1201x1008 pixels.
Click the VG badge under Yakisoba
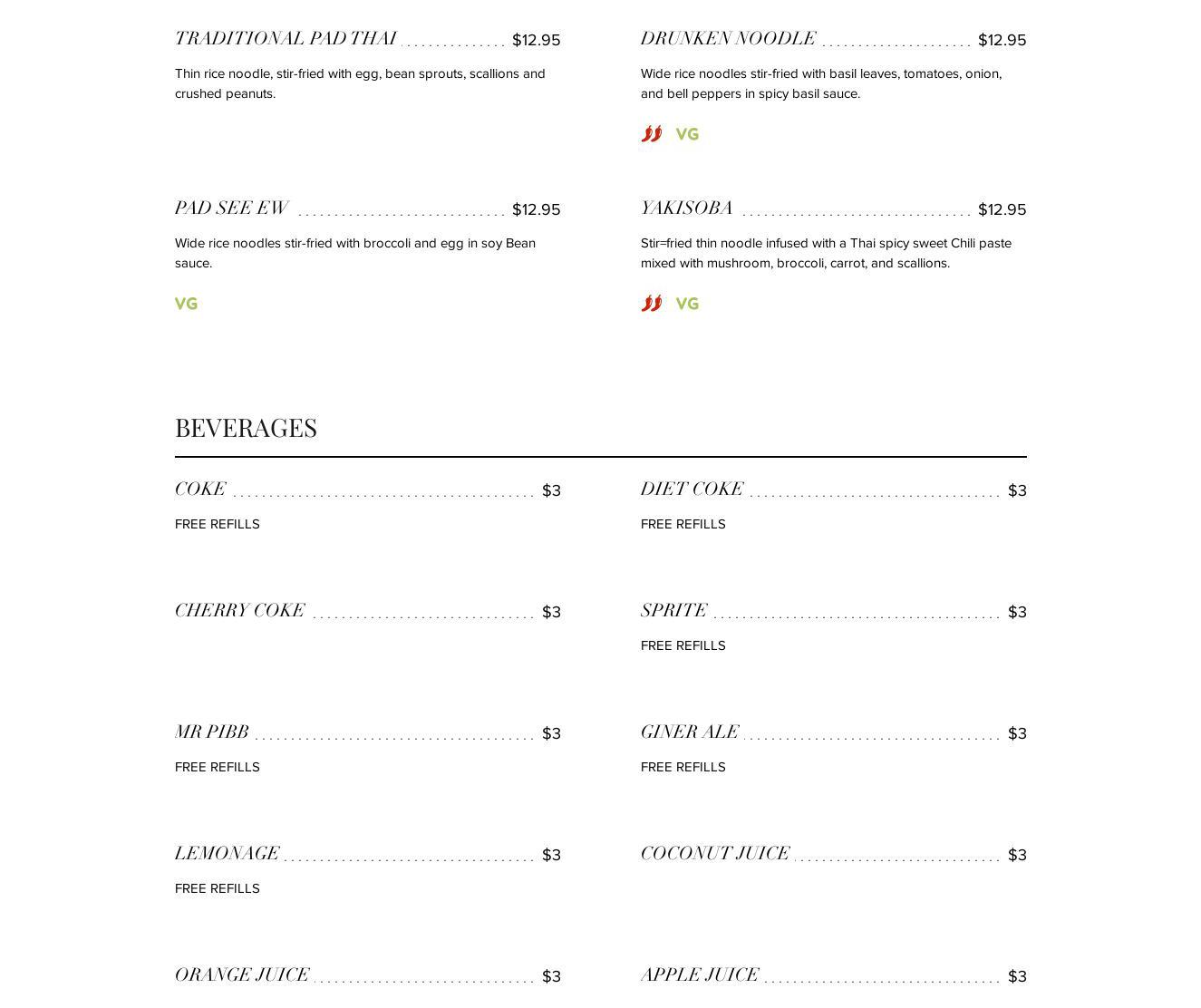click(x=687, y=304)
